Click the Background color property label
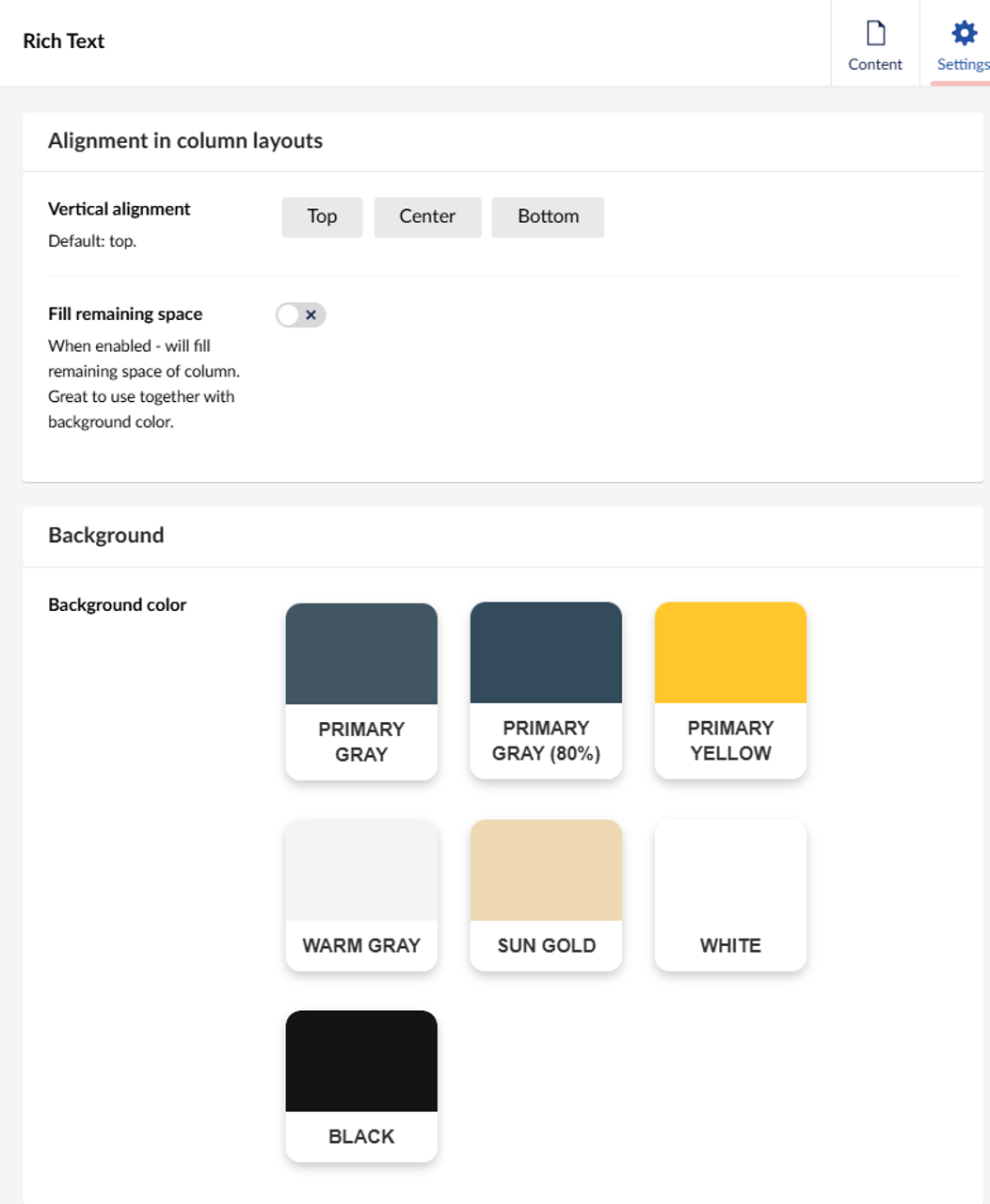This screenshot has height=1204, width=990. coord(118,605)
